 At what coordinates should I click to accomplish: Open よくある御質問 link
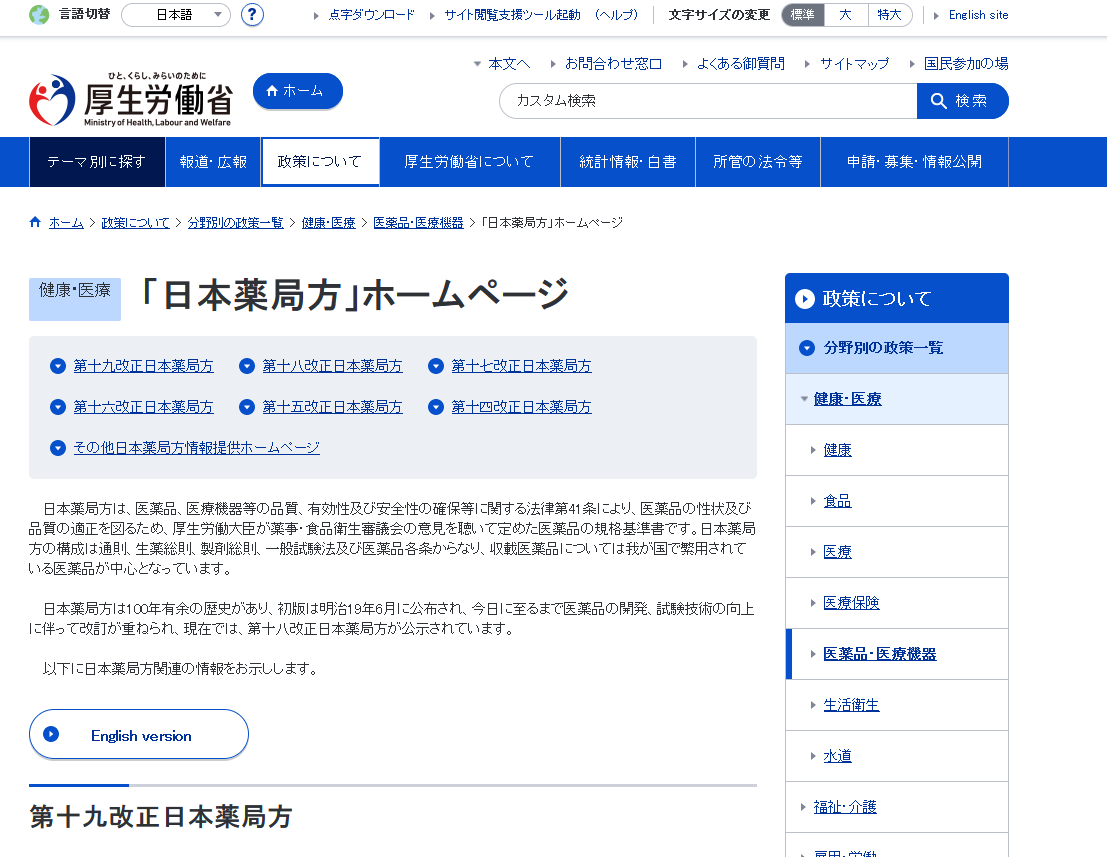(741, 64)
